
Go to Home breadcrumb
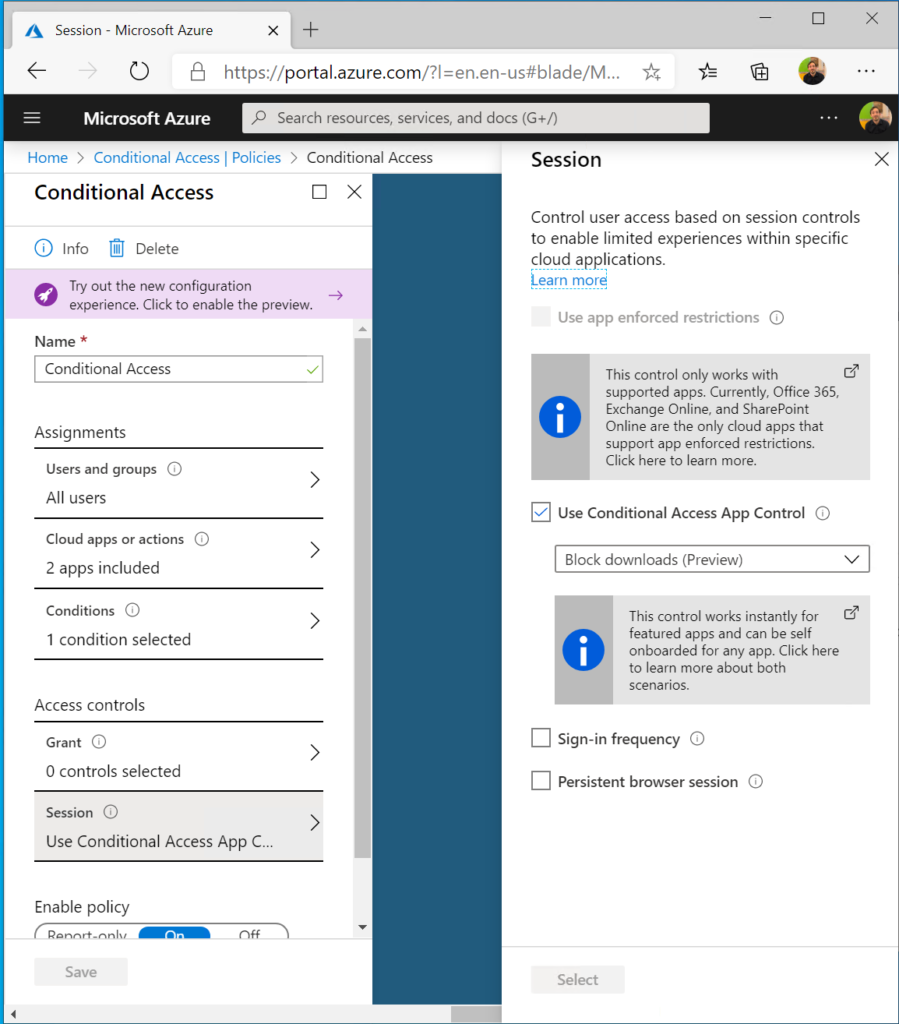(x=48, y=158)
